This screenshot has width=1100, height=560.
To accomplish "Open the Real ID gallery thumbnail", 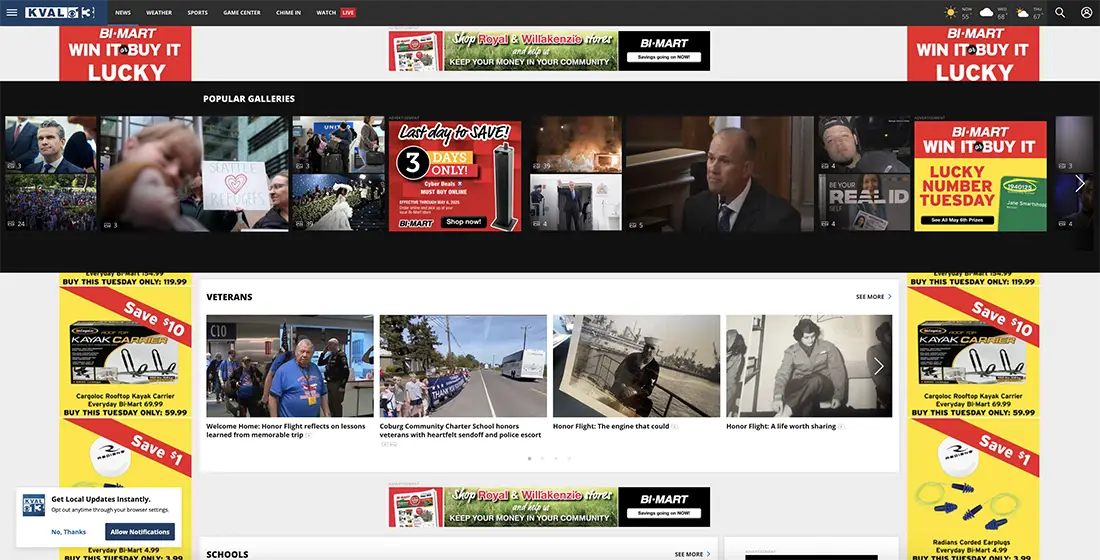I will [x=864, y=203].
